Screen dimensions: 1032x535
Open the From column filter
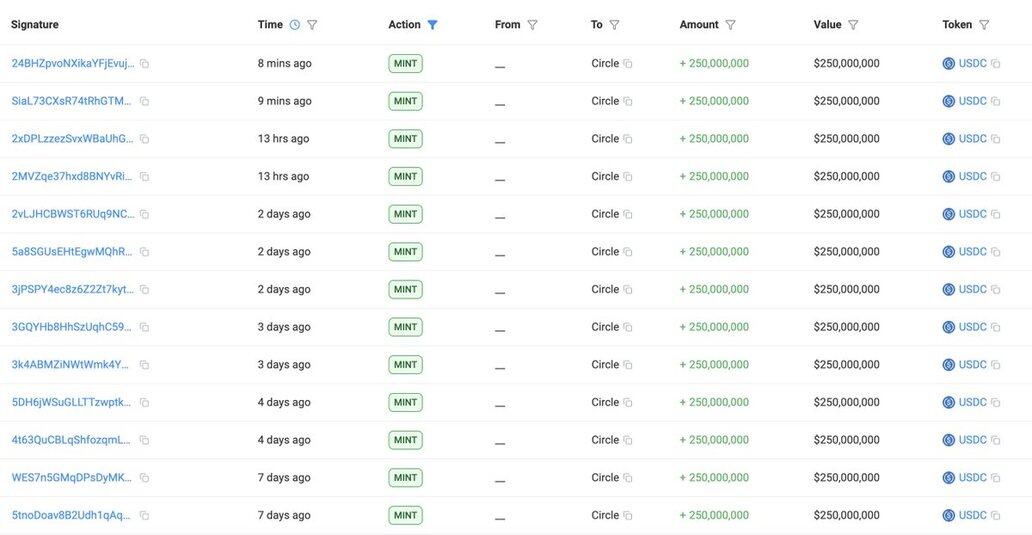click(x=532, y=25)
